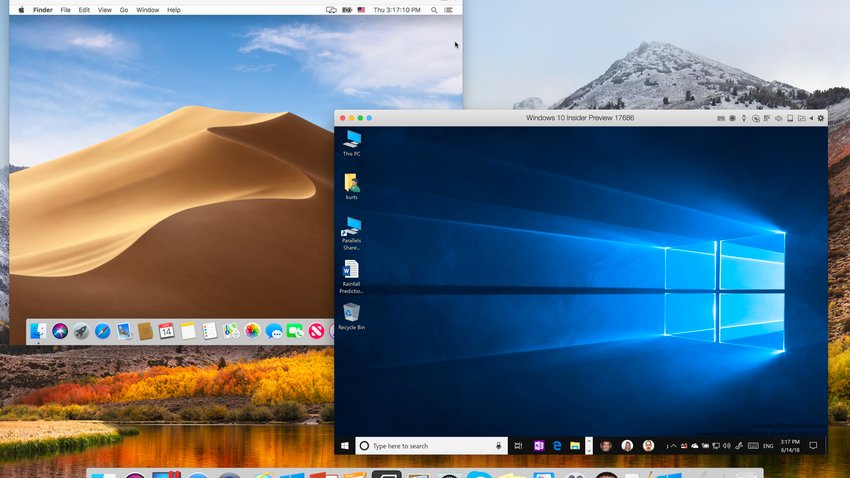The height and width of the screenshot is (478, 850).
Task: Click the US flag input source icon
Action: [x=361, y=10]
